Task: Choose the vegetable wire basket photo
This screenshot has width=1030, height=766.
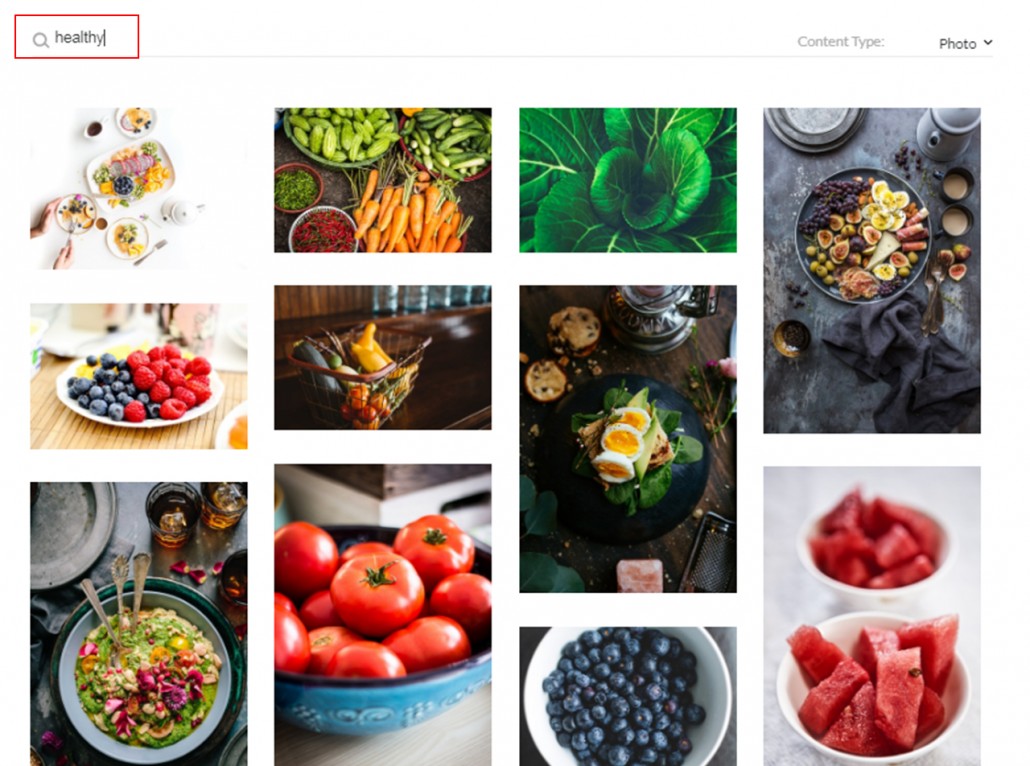Action: (382, 357)
